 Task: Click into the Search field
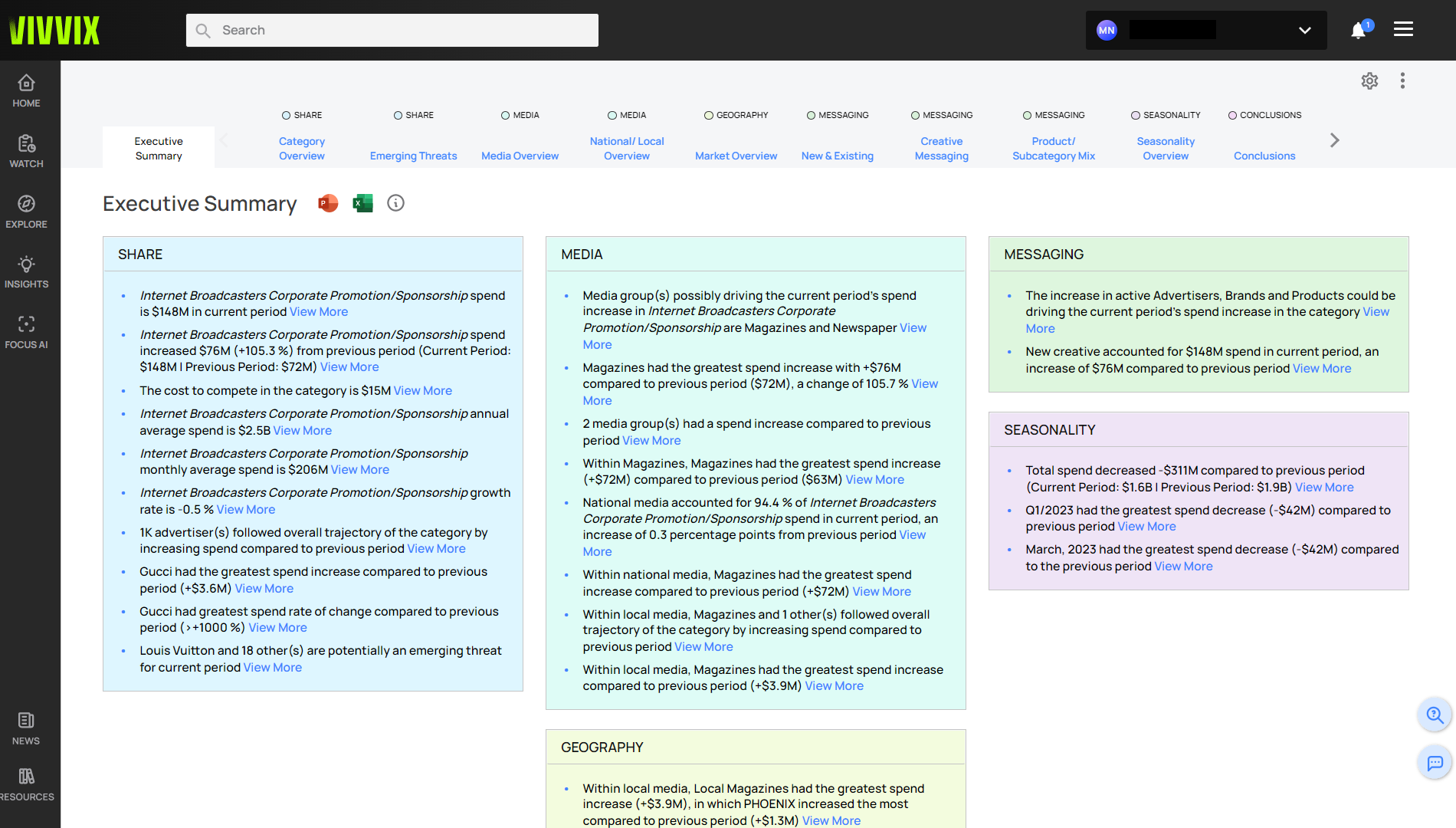click(392, 31)
